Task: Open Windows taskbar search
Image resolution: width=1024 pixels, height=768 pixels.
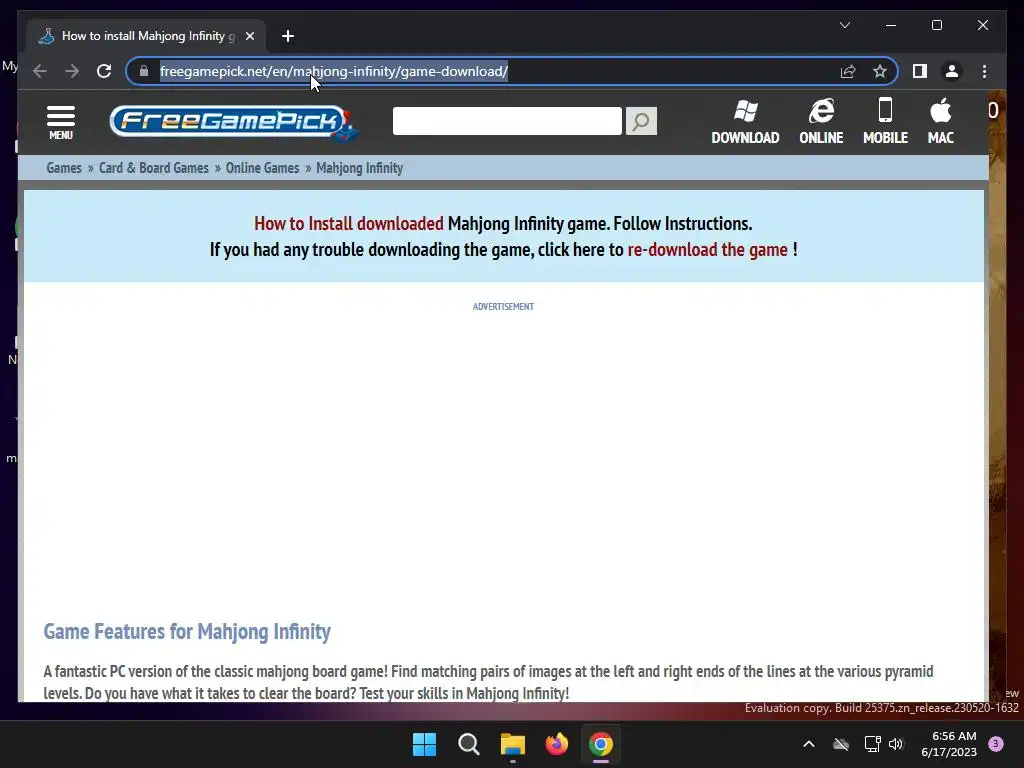Action: [x=468, y=744]
